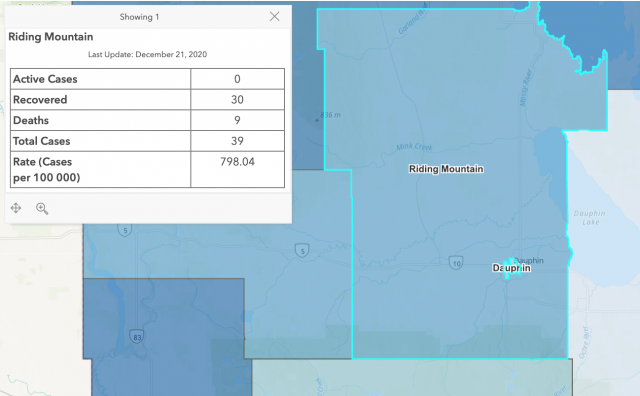Select the Dauphin district label

(x=511, y=268)
